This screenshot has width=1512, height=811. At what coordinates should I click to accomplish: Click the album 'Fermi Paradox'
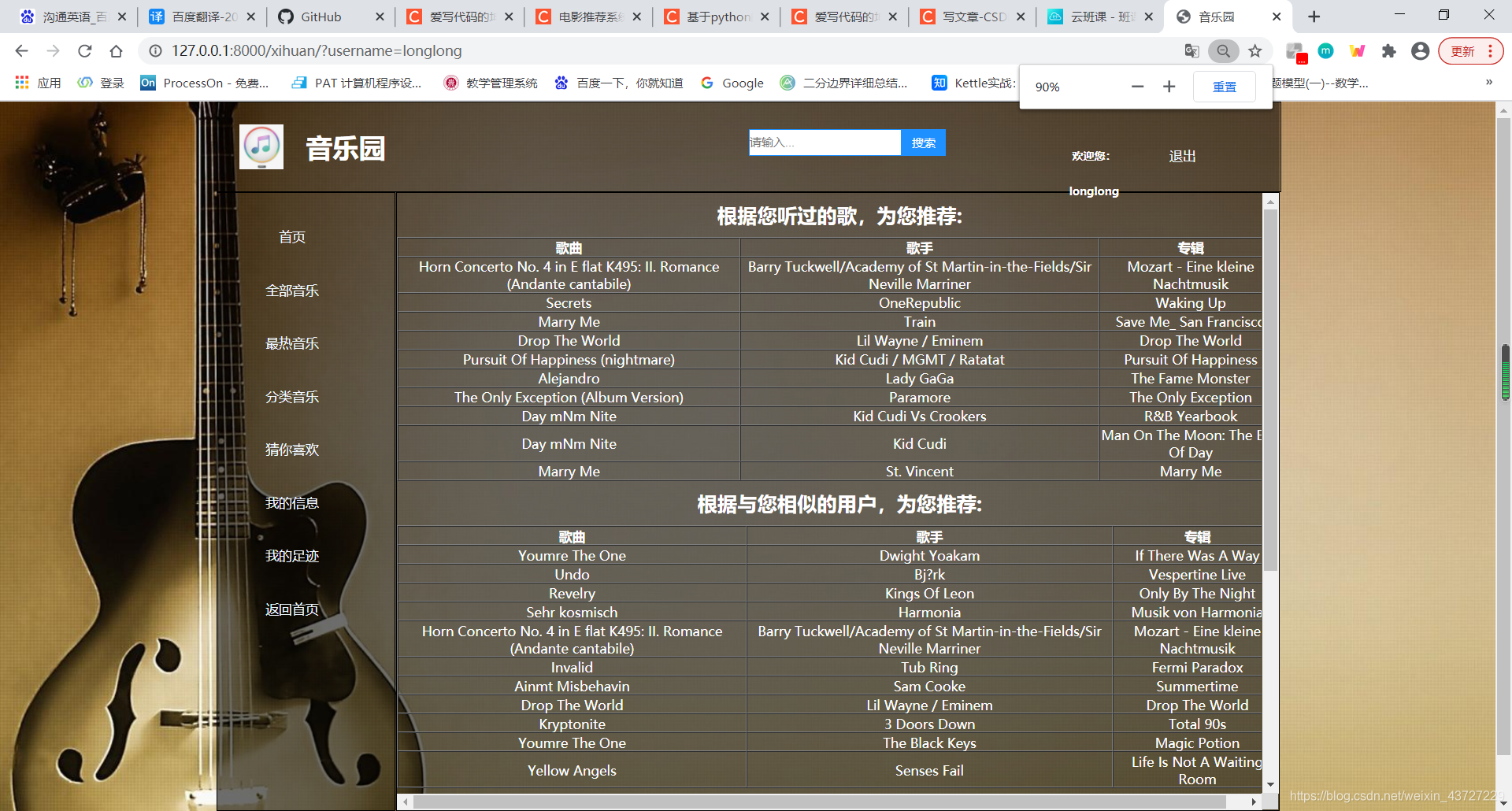[1197, 668]
